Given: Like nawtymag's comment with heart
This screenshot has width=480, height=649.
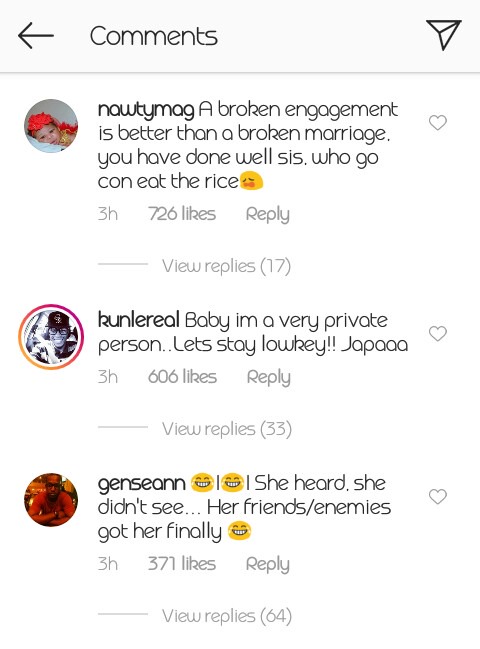Looking at the screenshot, I should click(437, 123).
